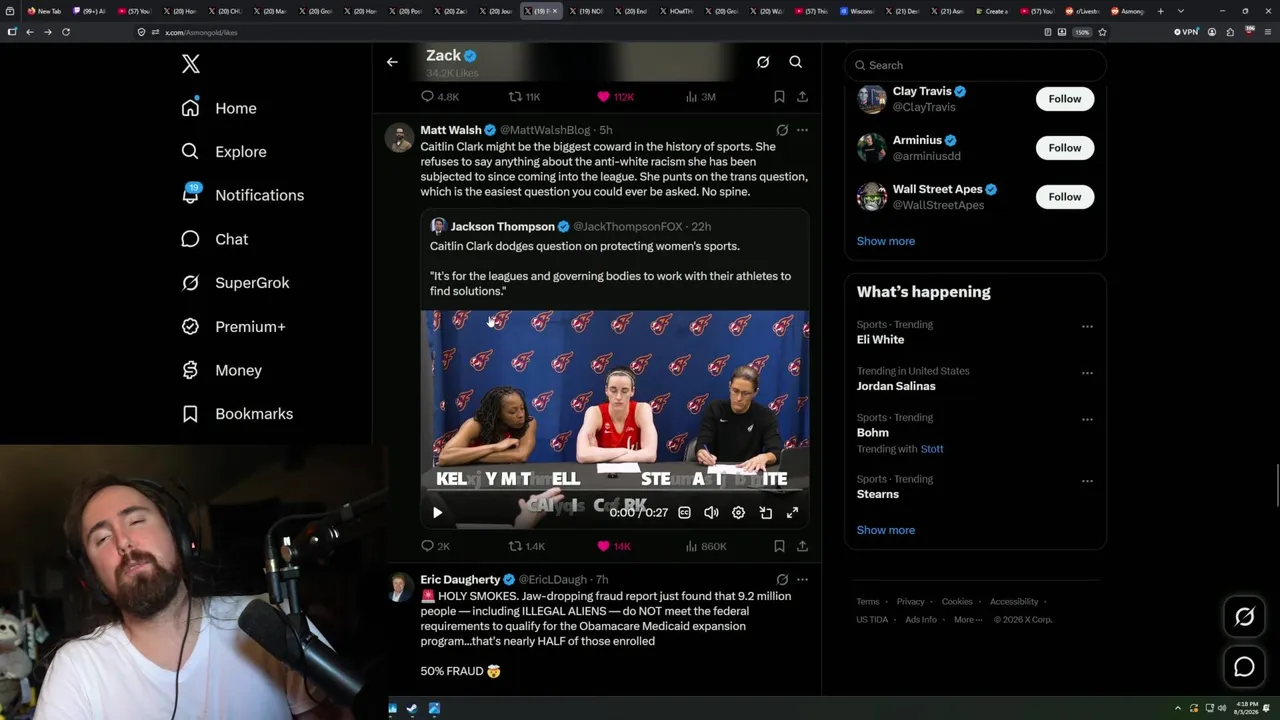Click the X logo in the sidebar
The image size is (1280, 720).
coord(191,64)
